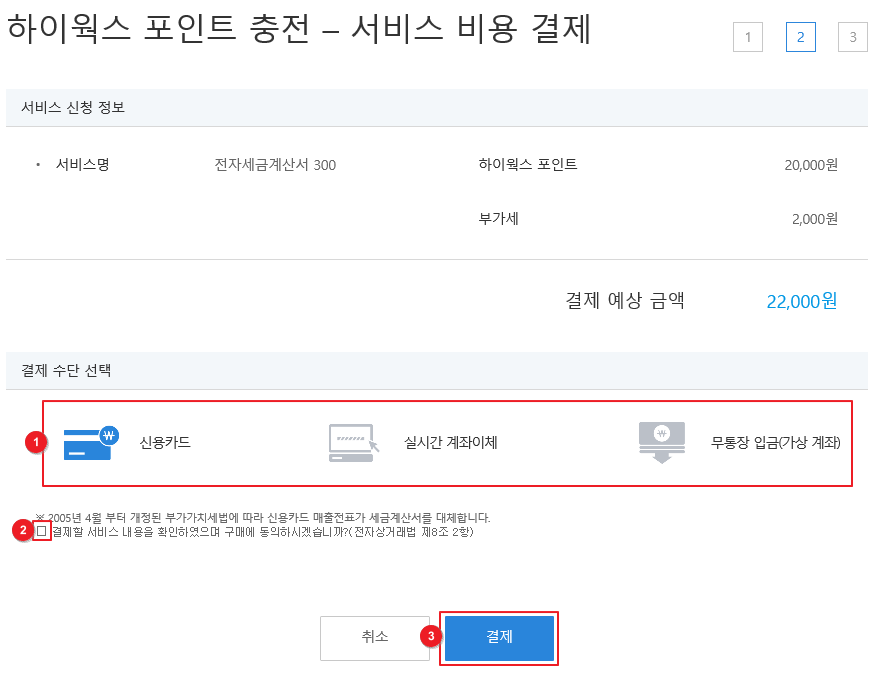Select 무통장 입금(가상 계좌) payment label
Viewport: 880px width, 673px height.
tap(776, 443)
